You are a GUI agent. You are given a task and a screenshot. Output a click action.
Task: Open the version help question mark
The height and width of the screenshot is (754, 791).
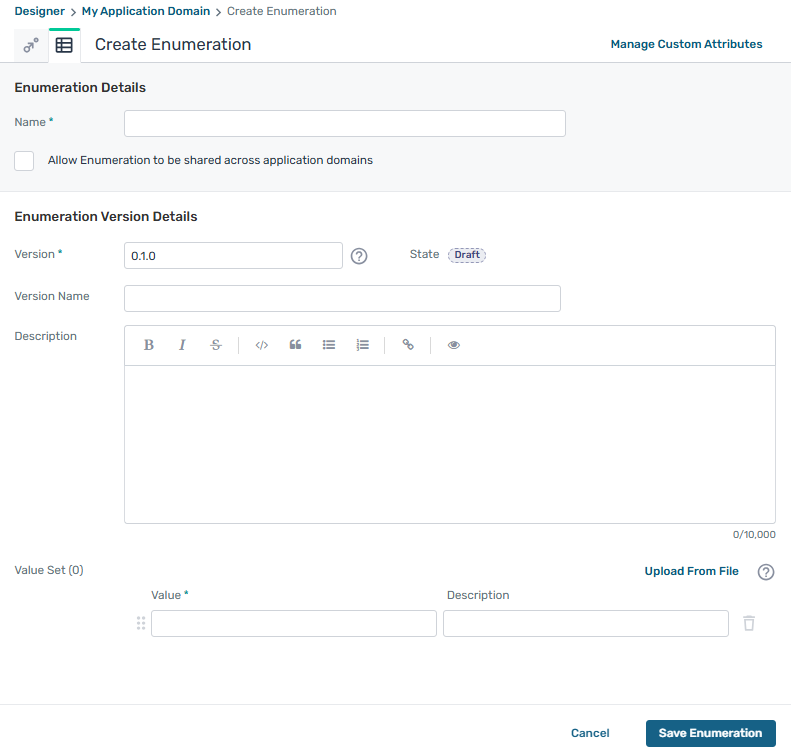click(360, 256)
